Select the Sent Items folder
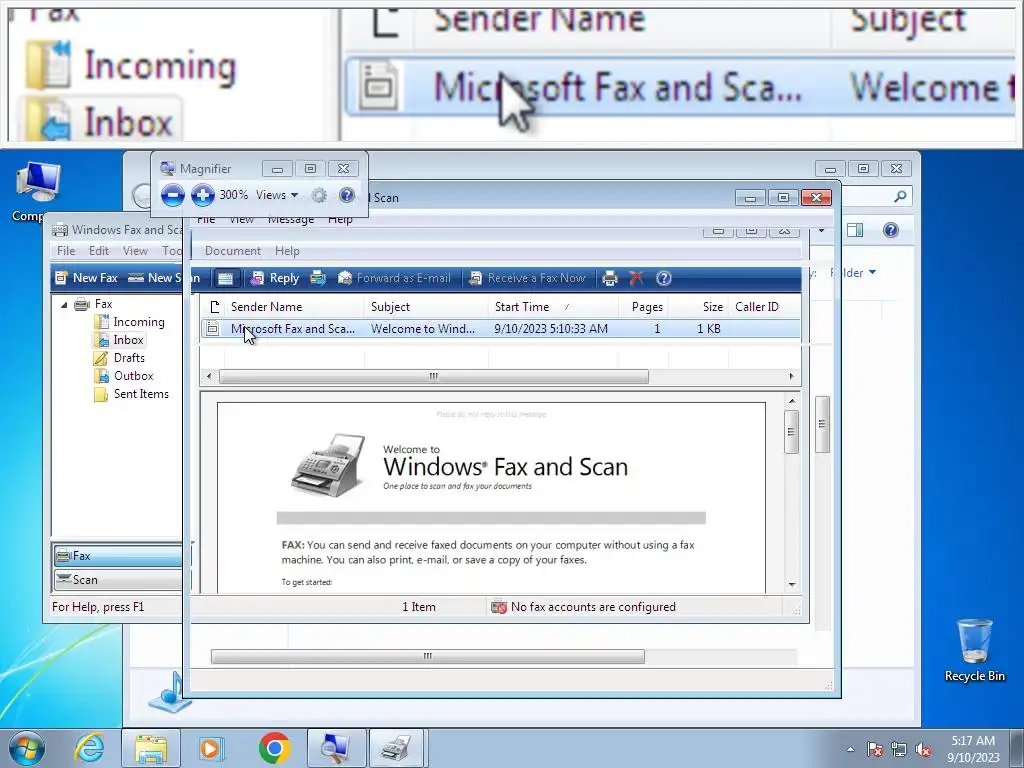This screenshot has width=1024, height=768. 141,394
